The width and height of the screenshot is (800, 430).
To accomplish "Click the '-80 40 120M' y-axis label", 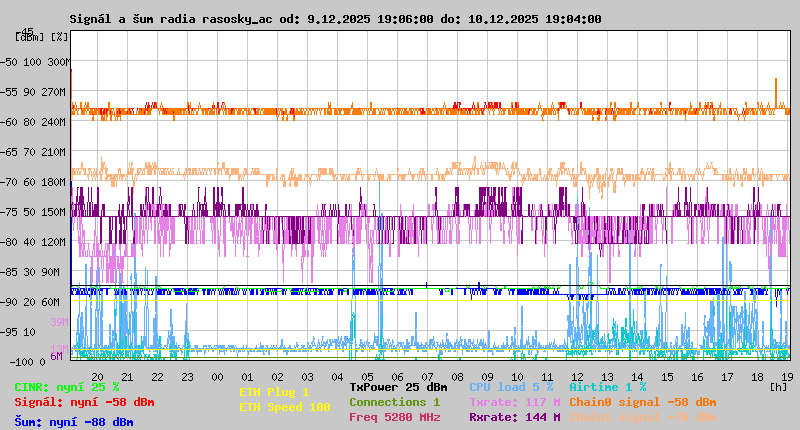I will pos(33,242).
